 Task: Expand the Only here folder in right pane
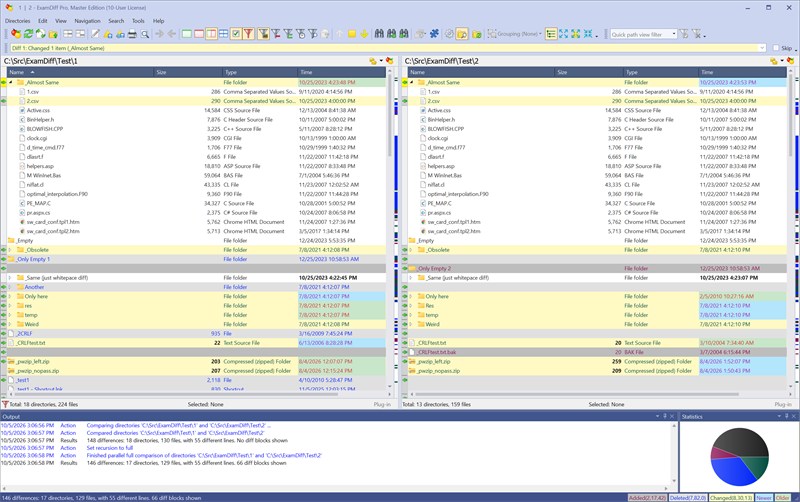[x=411, y=296]
